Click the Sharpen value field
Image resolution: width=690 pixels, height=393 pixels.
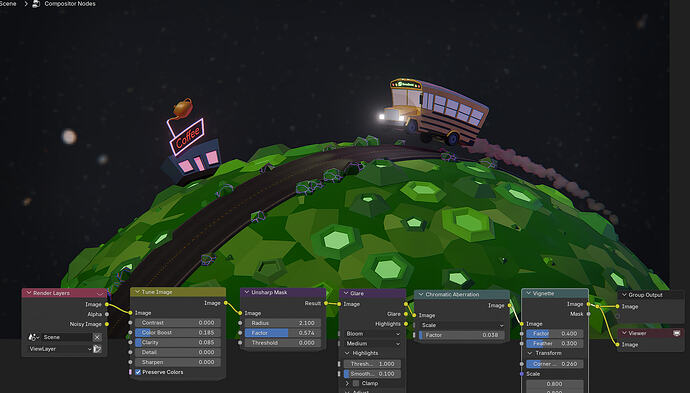click(x=178, y=362)
